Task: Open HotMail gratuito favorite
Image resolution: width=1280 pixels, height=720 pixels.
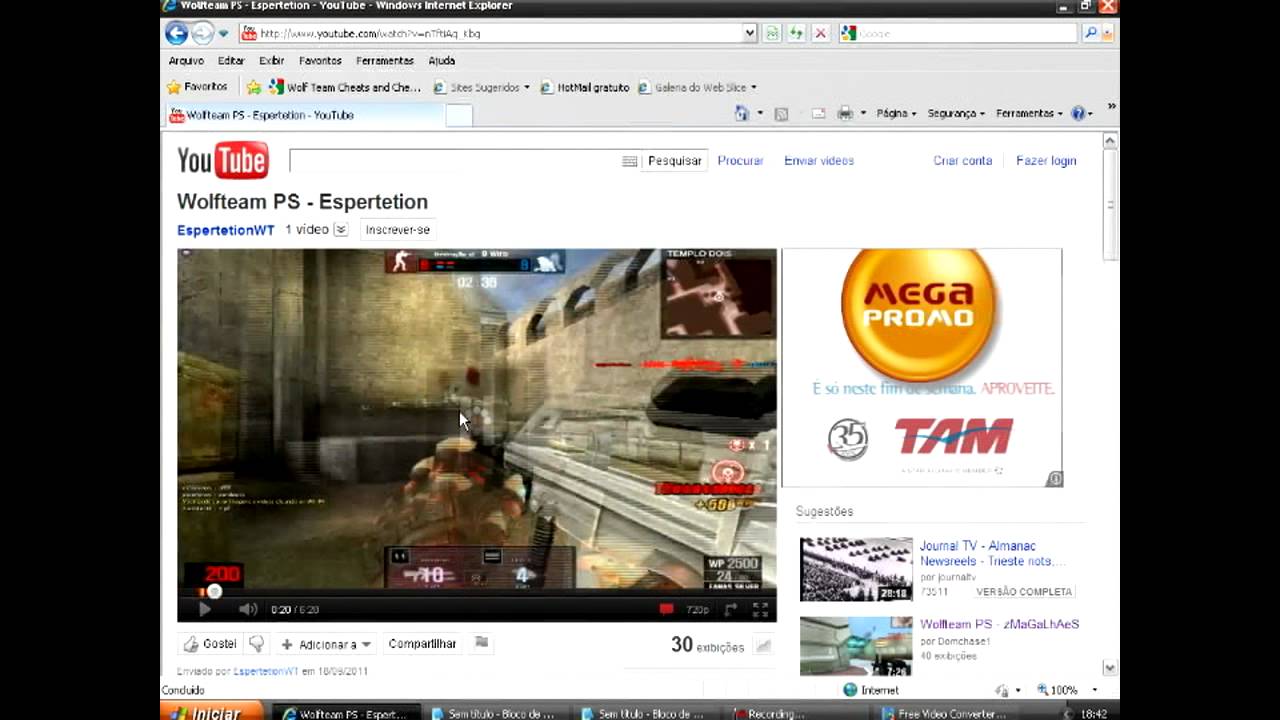Action: (585, 87)
